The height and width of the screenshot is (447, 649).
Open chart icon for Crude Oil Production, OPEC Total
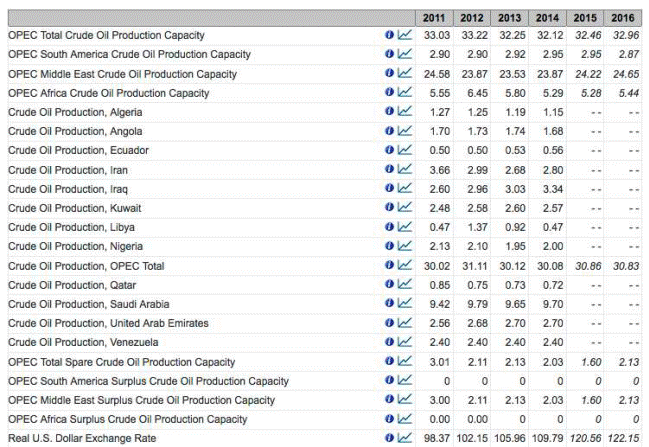pyautogui.click(x=405, y=265)
